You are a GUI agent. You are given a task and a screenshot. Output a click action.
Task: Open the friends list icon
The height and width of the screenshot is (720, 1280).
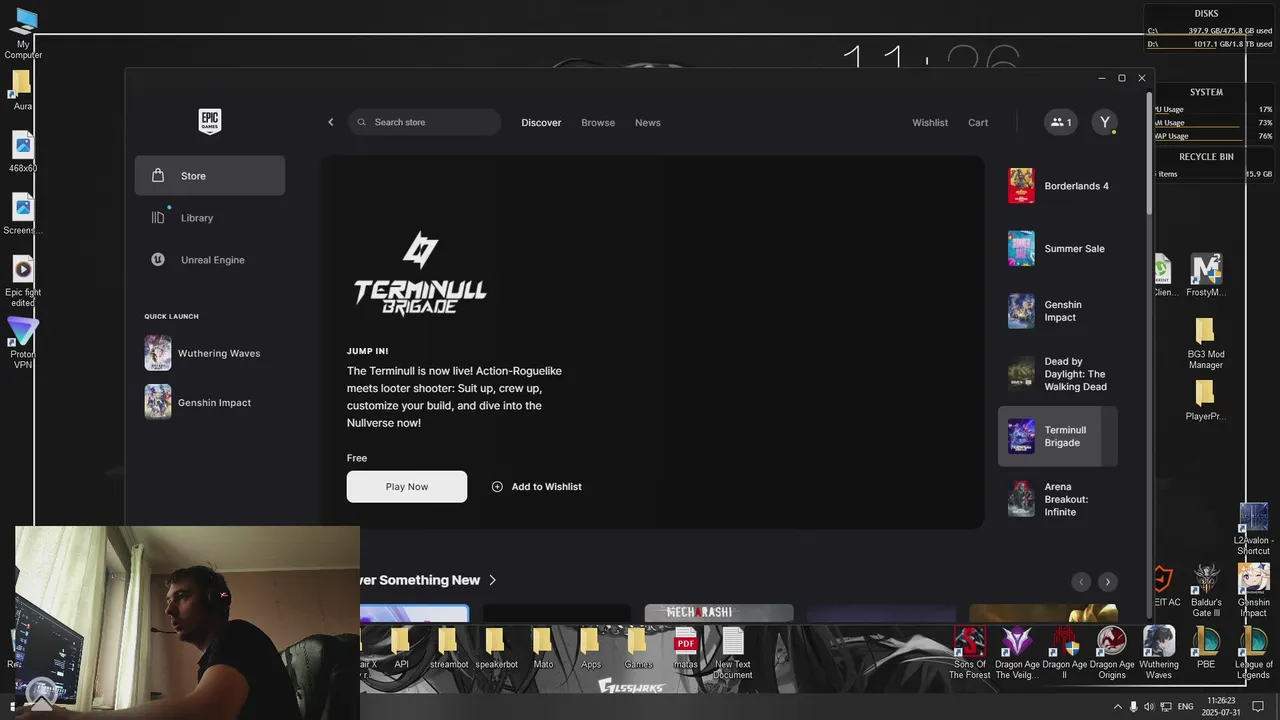1061,122
